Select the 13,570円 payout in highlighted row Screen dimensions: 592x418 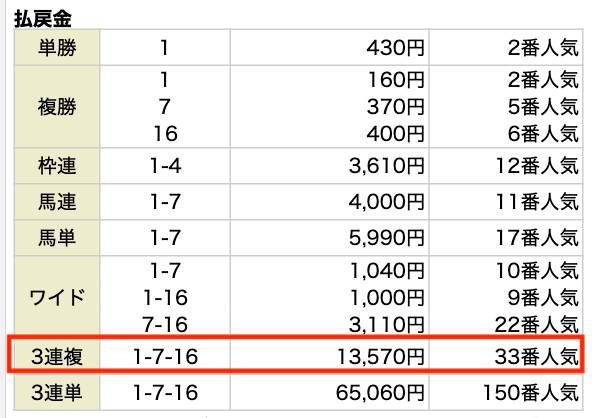[381, 356]
